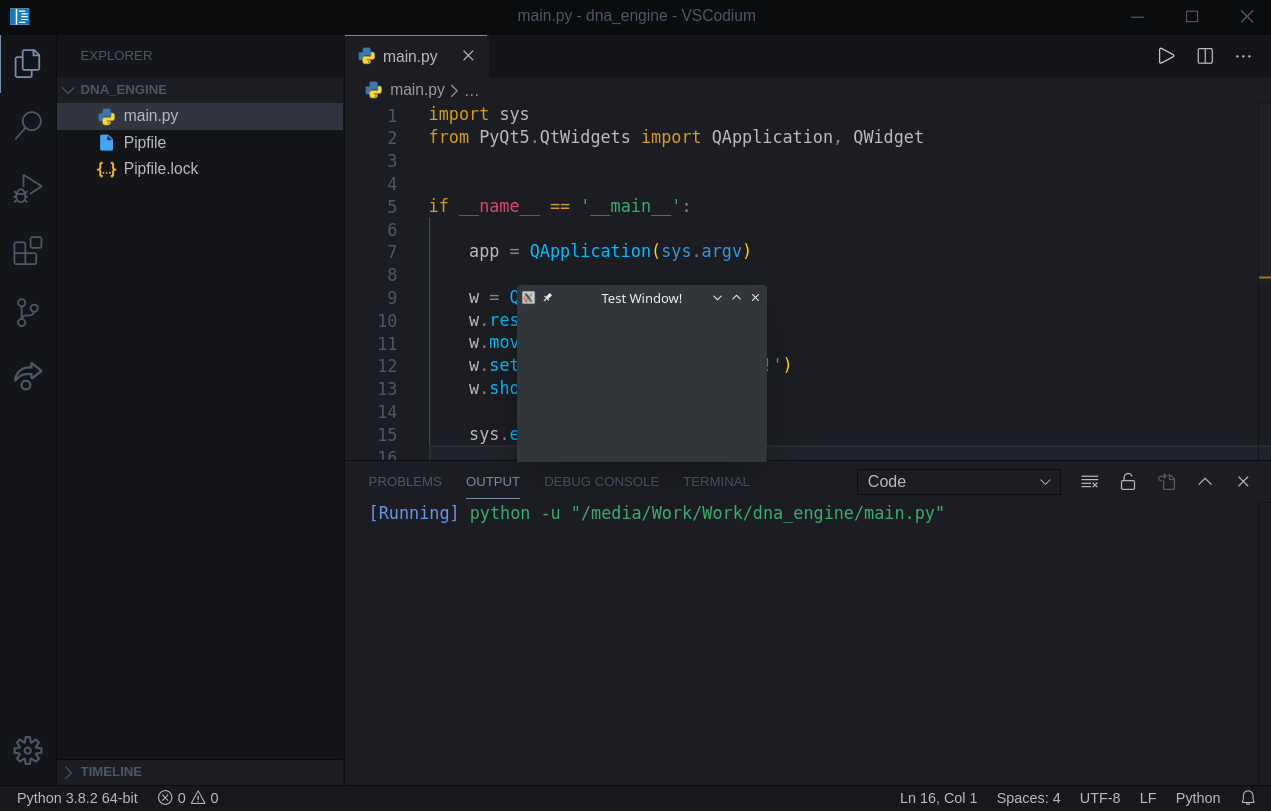Change indentation via Spaces: 4
This screenshot has width=1271, height=811.
(1028, 798)
